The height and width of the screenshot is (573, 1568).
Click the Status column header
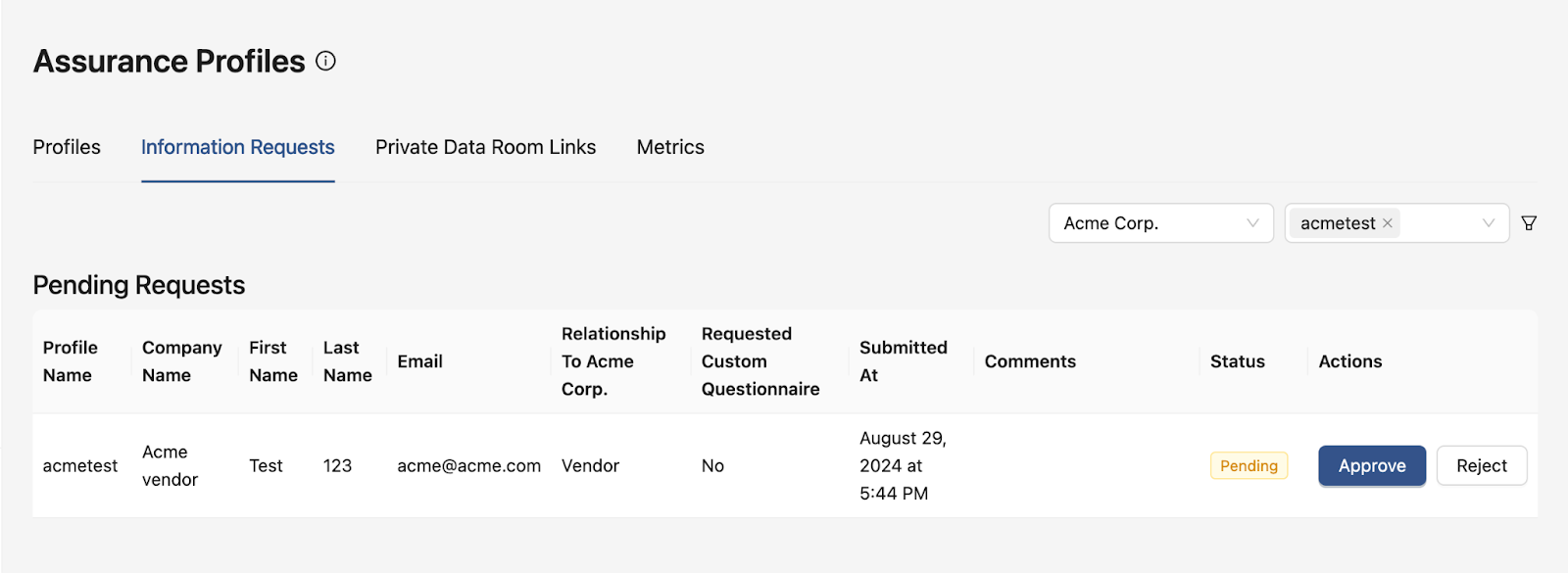[x=1238, y=361]
